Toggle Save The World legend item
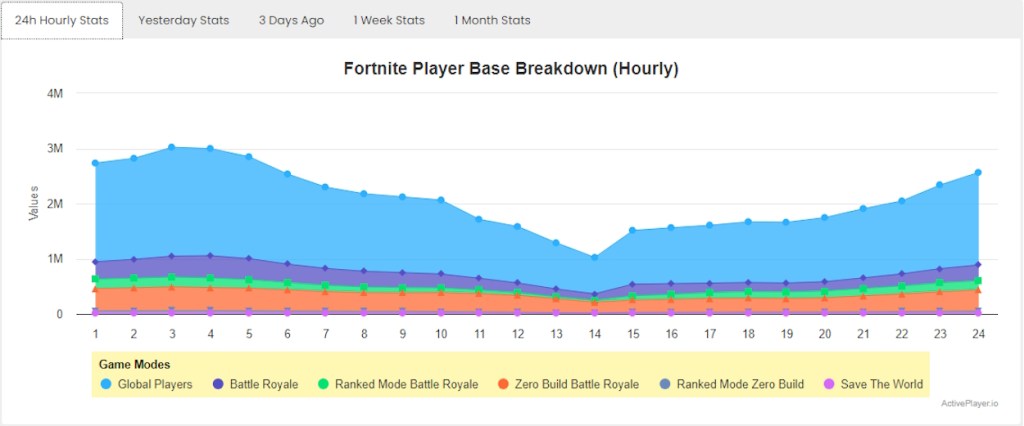The width and height of the screenshot is (1024, 426). (x=874, y=384)
